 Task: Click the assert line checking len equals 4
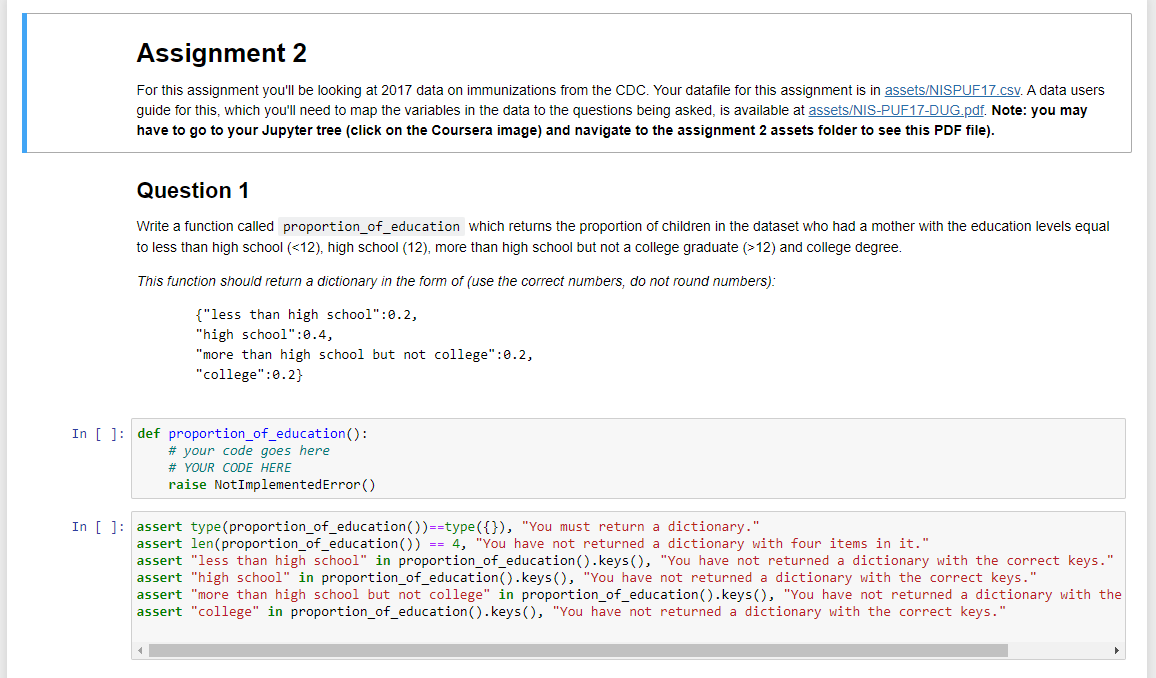click(532, 543)
